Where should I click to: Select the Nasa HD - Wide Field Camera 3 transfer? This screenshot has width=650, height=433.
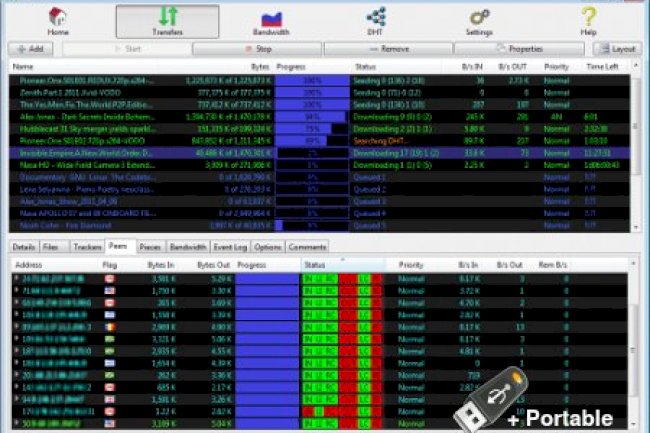[x=319, y=165]
